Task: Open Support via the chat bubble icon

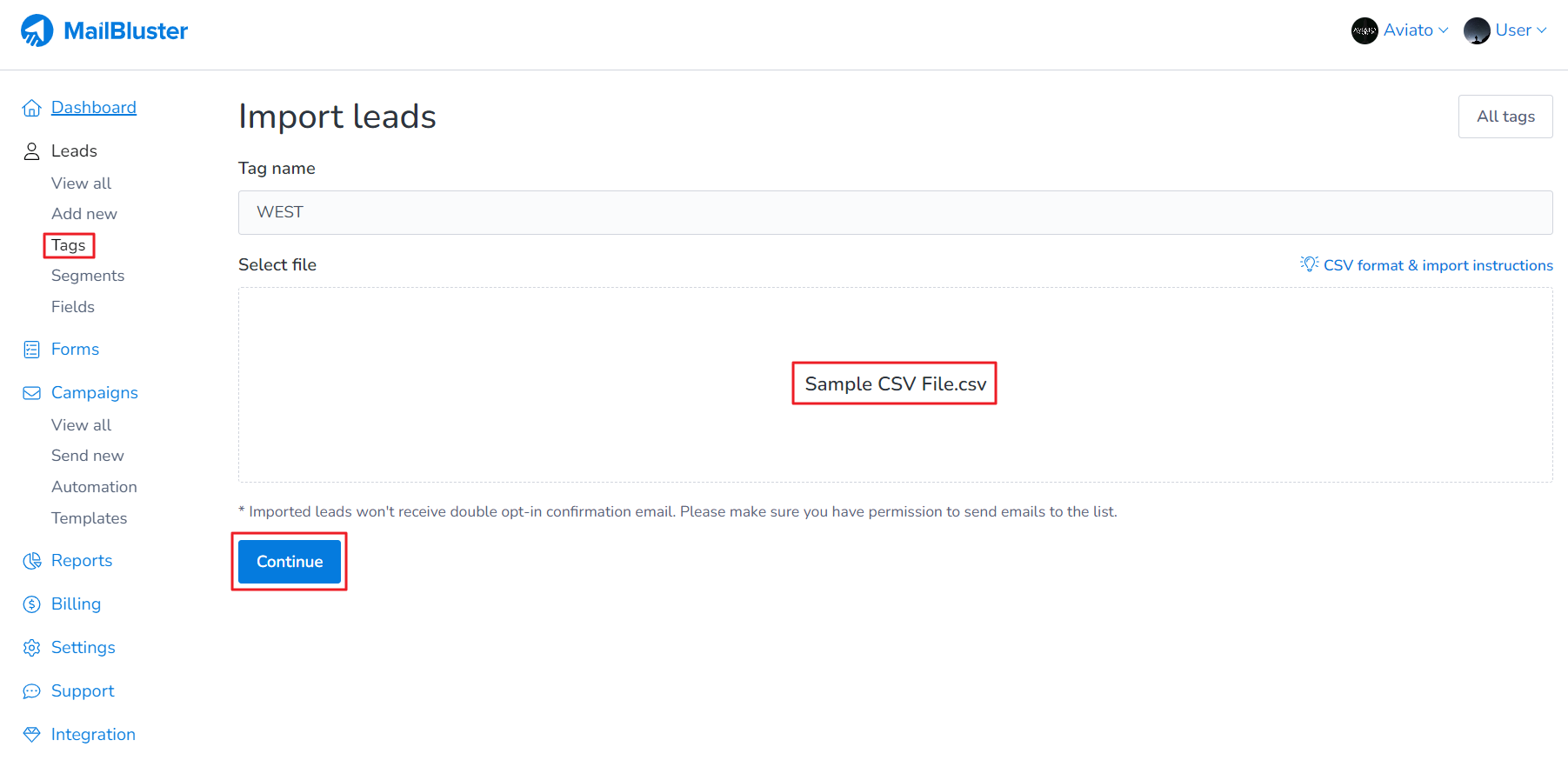Action: (31, 690)
